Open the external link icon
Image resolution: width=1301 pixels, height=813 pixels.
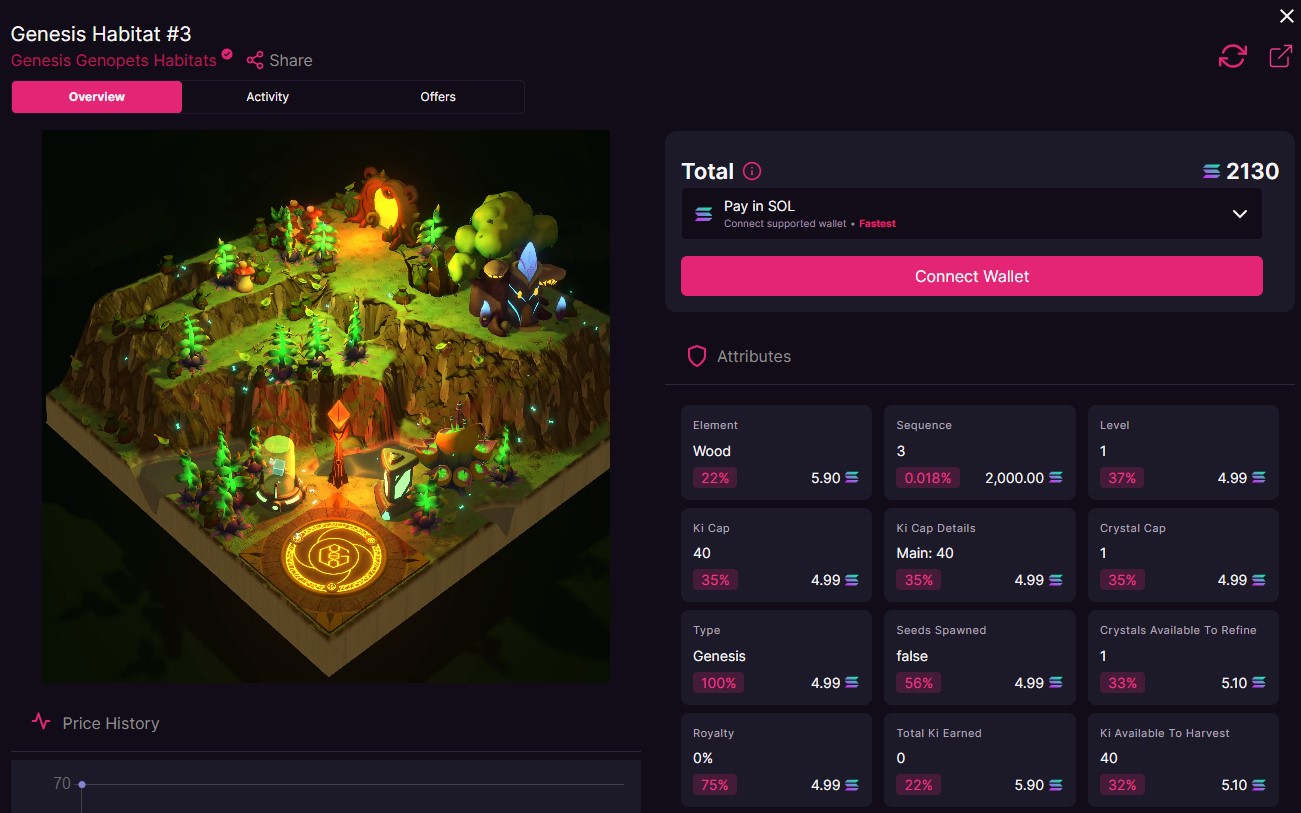(1280, 56)
